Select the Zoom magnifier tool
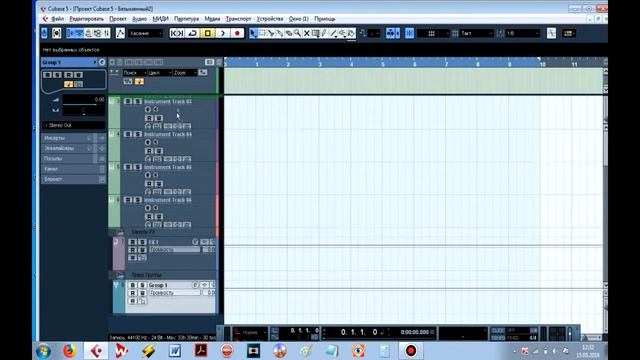 [x=298, y=33]
